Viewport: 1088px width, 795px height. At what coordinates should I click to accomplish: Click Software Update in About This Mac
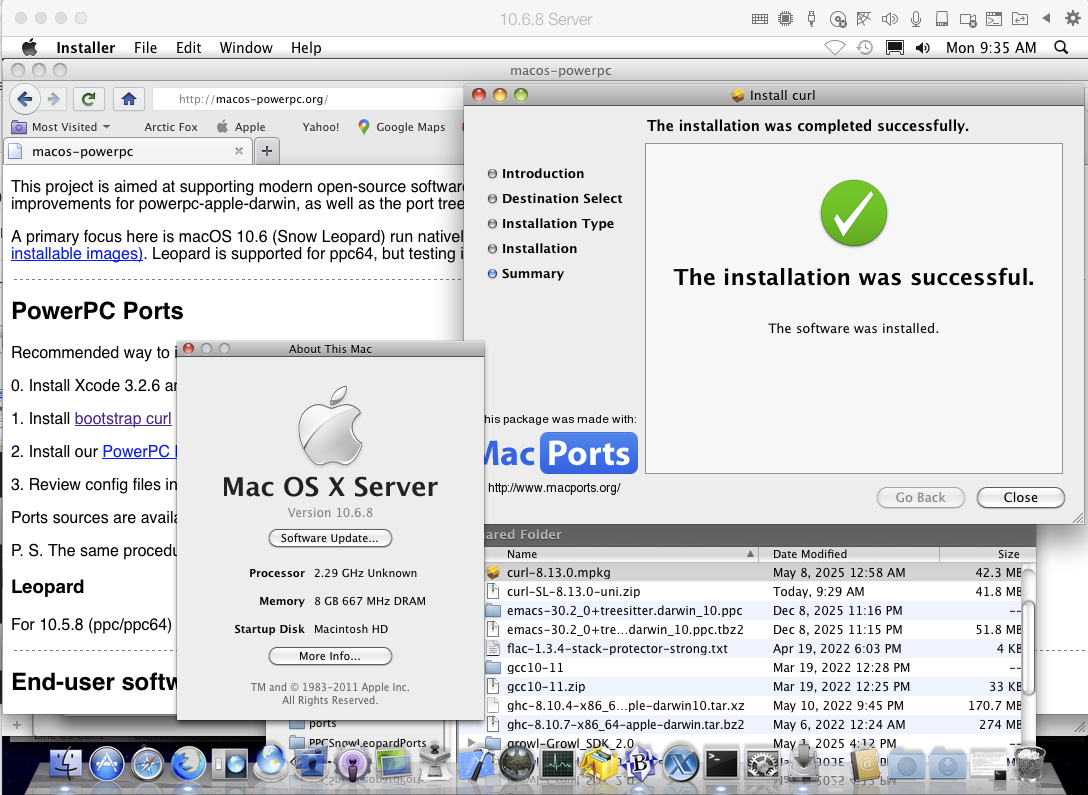coord(330,538)
